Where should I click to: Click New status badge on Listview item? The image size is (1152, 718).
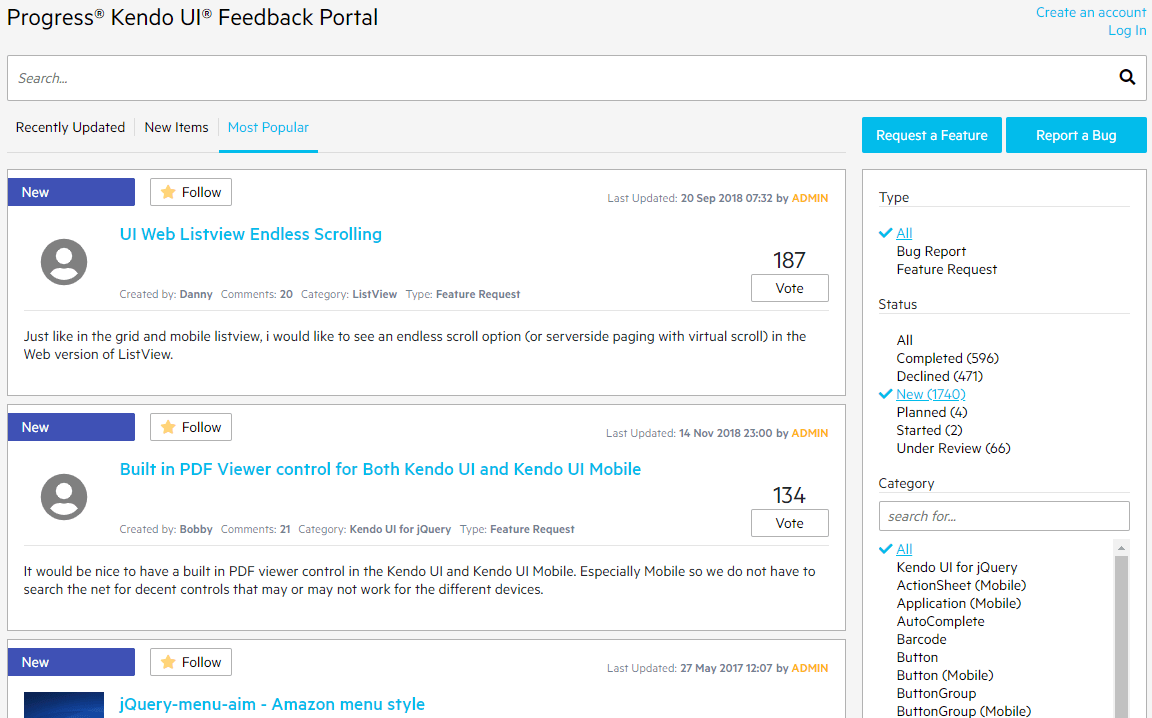point(71,192)
